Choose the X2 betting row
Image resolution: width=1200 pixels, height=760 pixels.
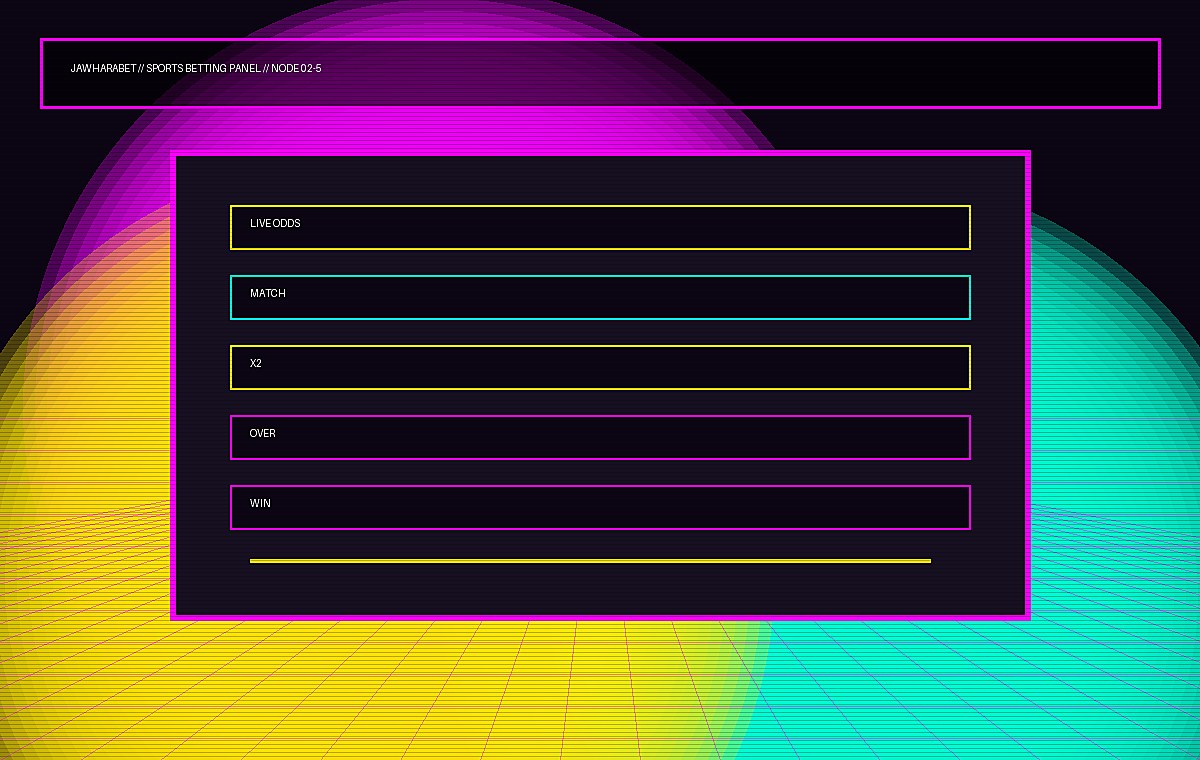[x=600, y=367]
